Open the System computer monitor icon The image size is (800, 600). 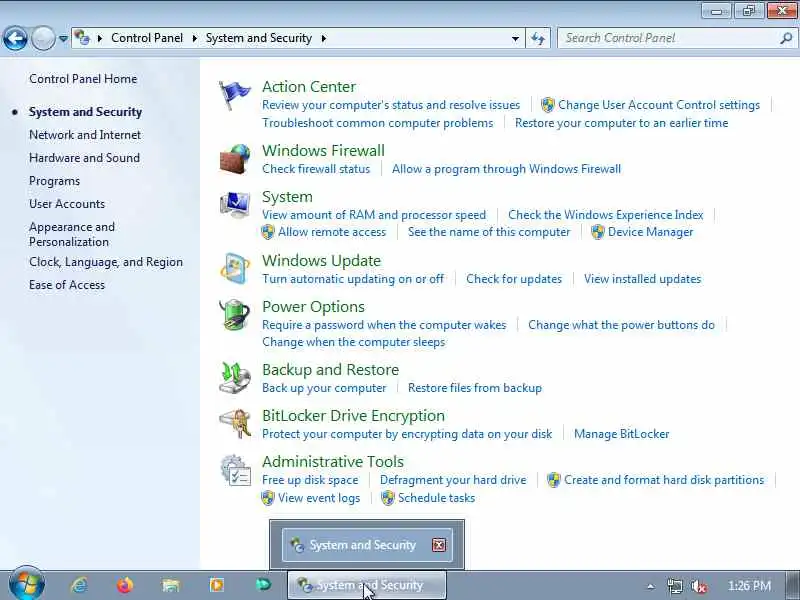pyautogui.click(x=235, y=205)
